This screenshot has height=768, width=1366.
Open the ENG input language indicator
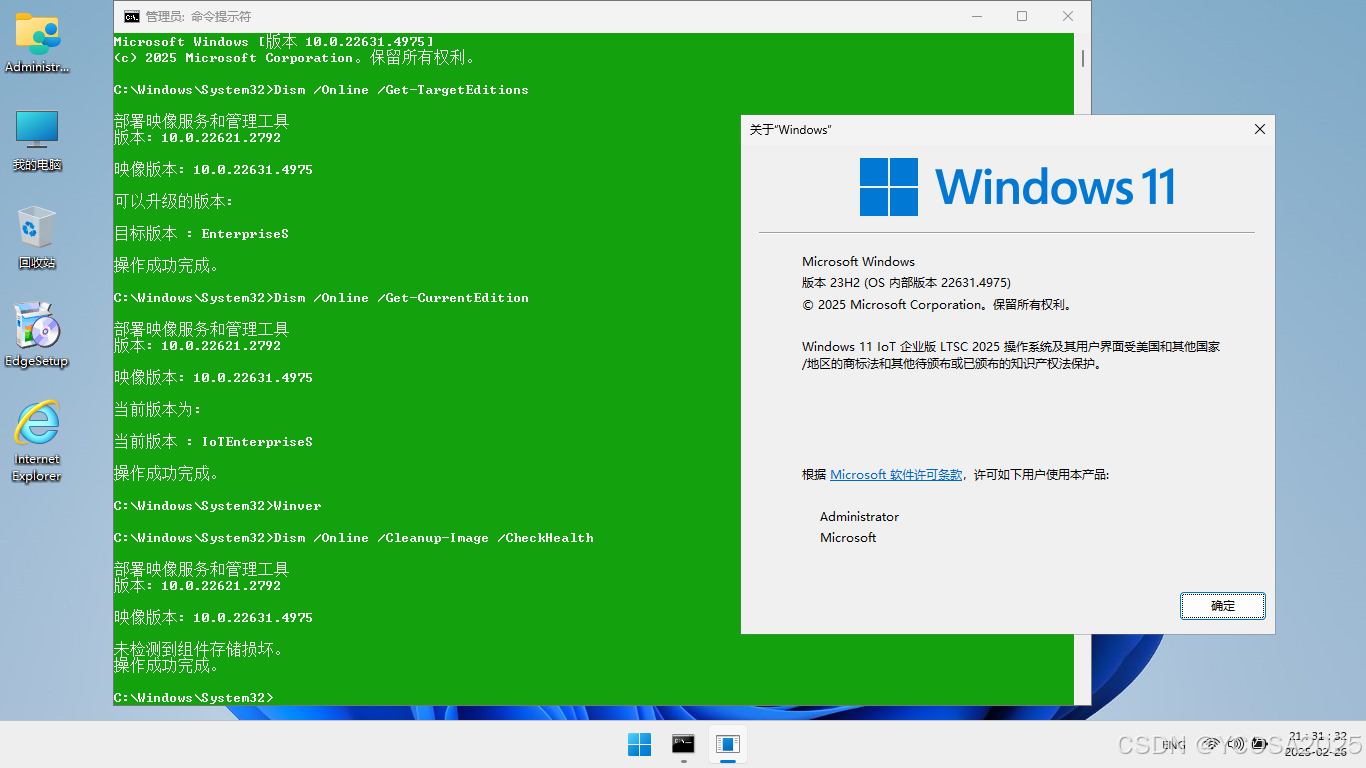point(1174,745)
